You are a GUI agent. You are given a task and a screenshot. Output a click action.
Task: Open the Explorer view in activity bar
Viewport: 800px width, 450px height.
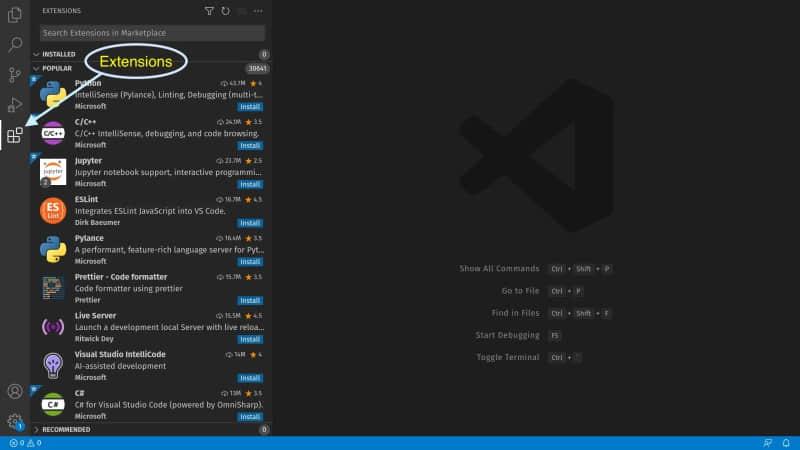pyautogui.click(x=15, y=15)
